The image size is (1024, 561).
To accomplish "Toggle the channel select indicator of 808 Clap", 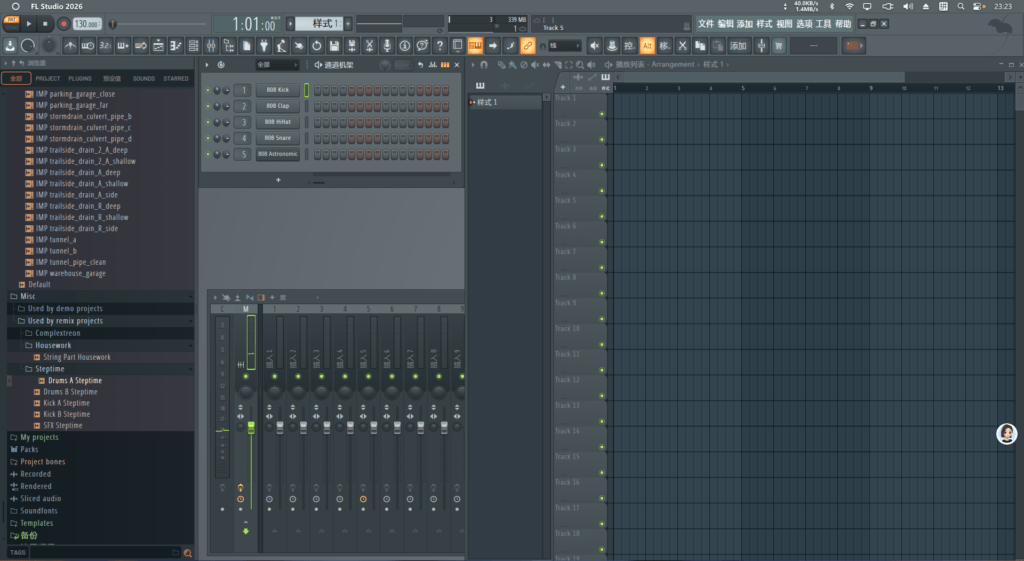I will tap(306, 106).
